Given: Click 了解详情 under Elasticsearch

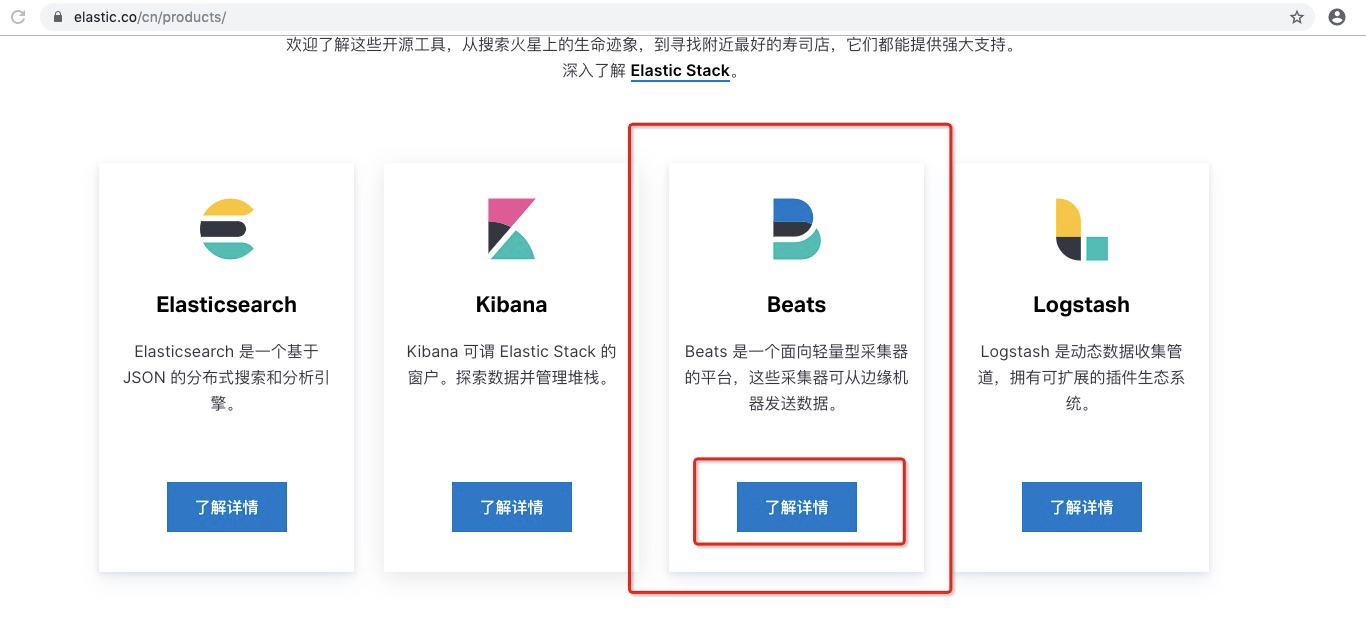Looking at the screenshot, I should pos(226,507).
